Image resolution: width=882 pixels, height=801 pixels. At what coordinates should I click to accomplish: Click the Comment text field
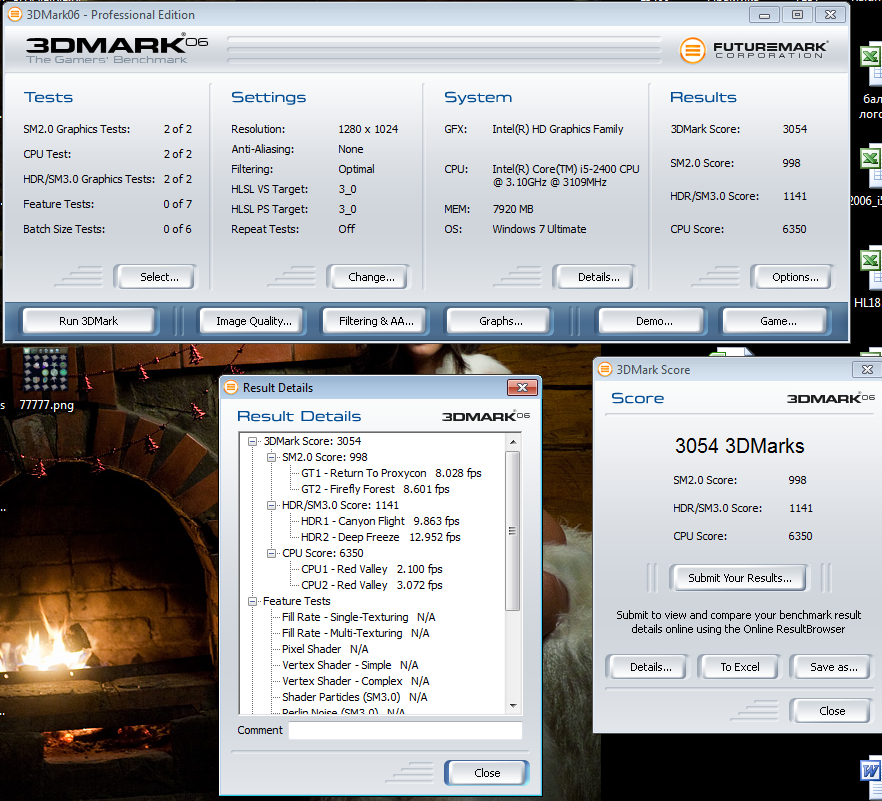click(405, 730)
